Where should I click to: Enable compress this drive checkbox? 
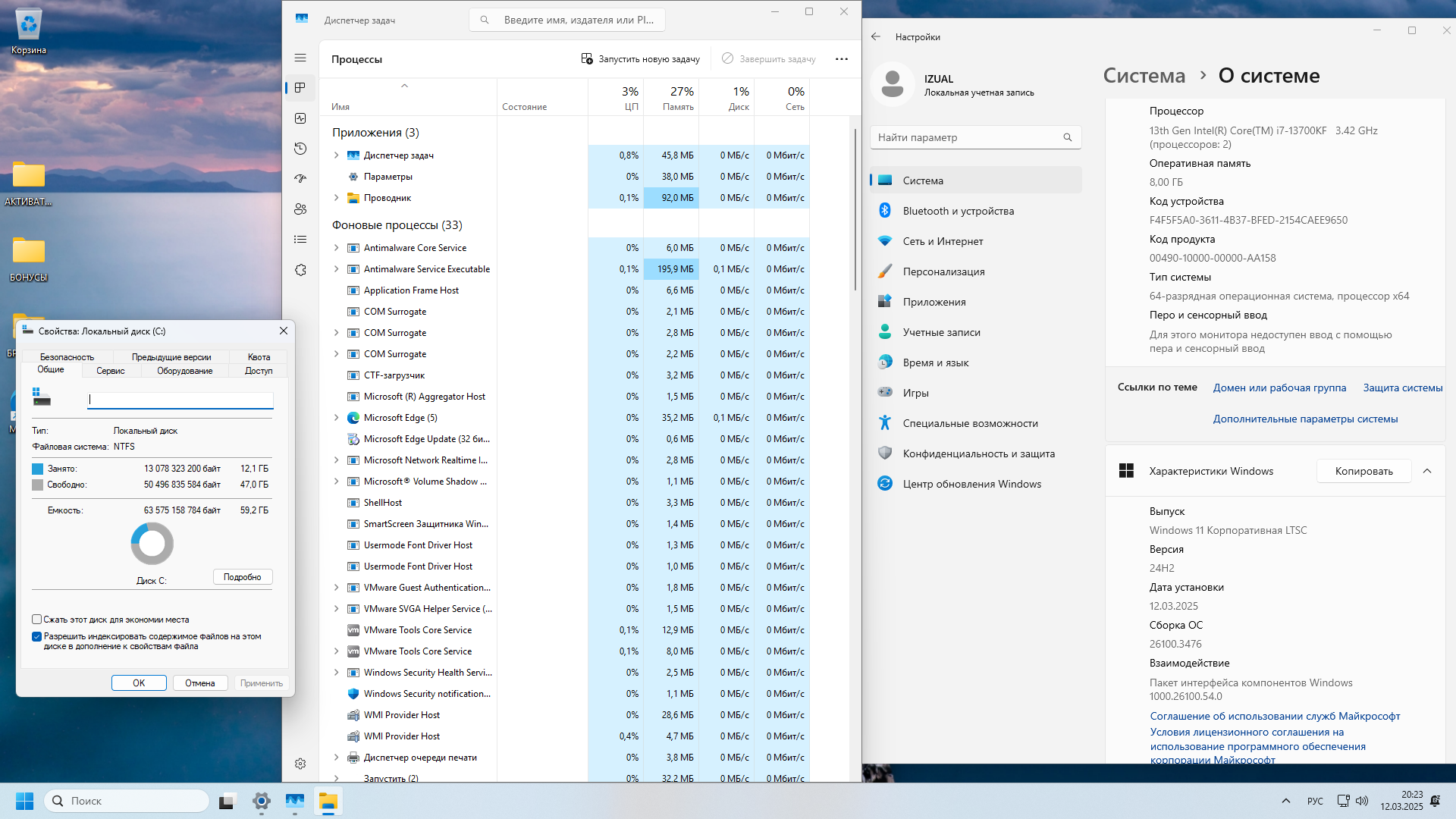[36, 620]
